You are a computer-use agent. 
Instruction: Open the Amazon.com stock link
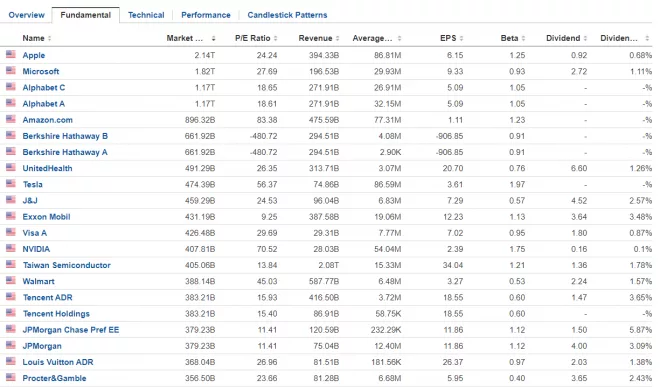[x=48, y=120]
